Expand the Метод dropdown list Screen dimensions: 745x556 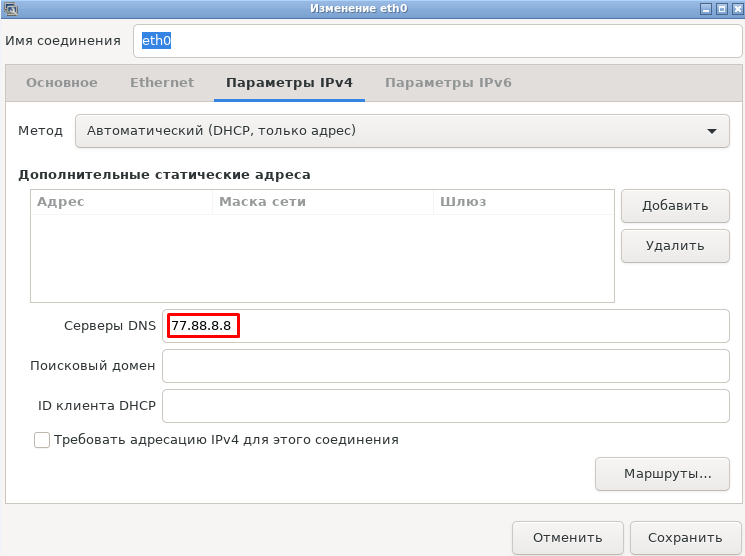pyautogui.click(x=402, y=131)
